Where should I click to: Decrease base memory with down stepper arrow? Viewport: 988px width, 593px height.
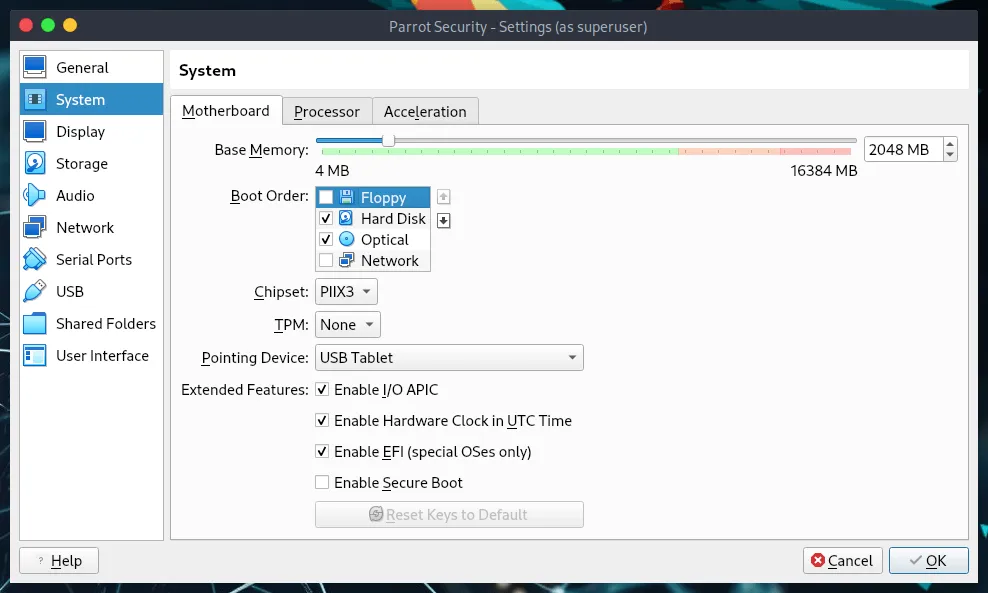coord(950,155)
